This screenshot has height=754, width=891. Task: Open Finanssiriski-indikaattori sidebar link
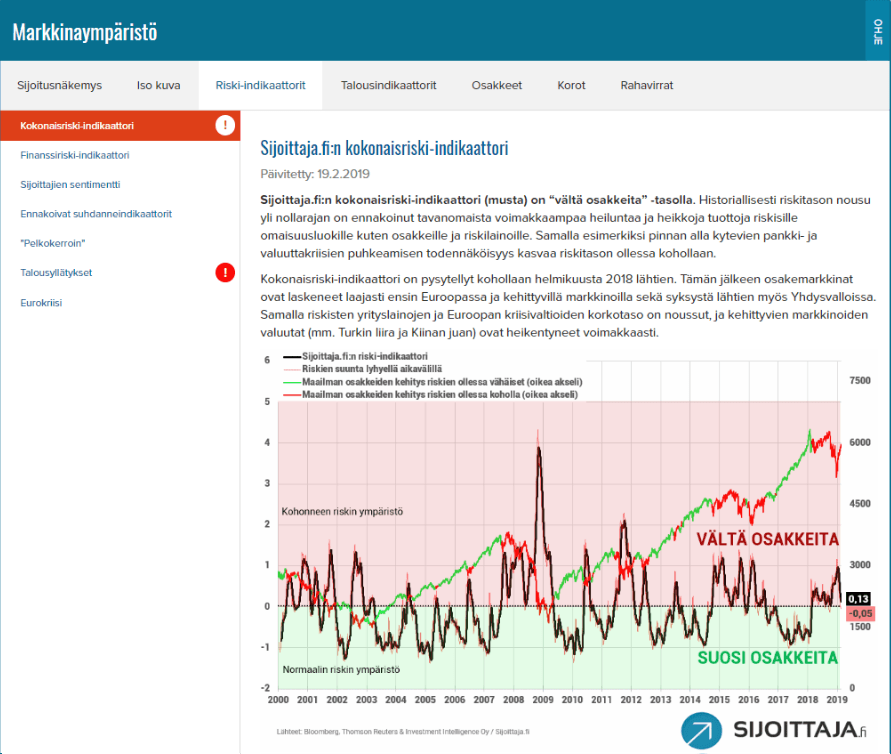pos(75,155)
